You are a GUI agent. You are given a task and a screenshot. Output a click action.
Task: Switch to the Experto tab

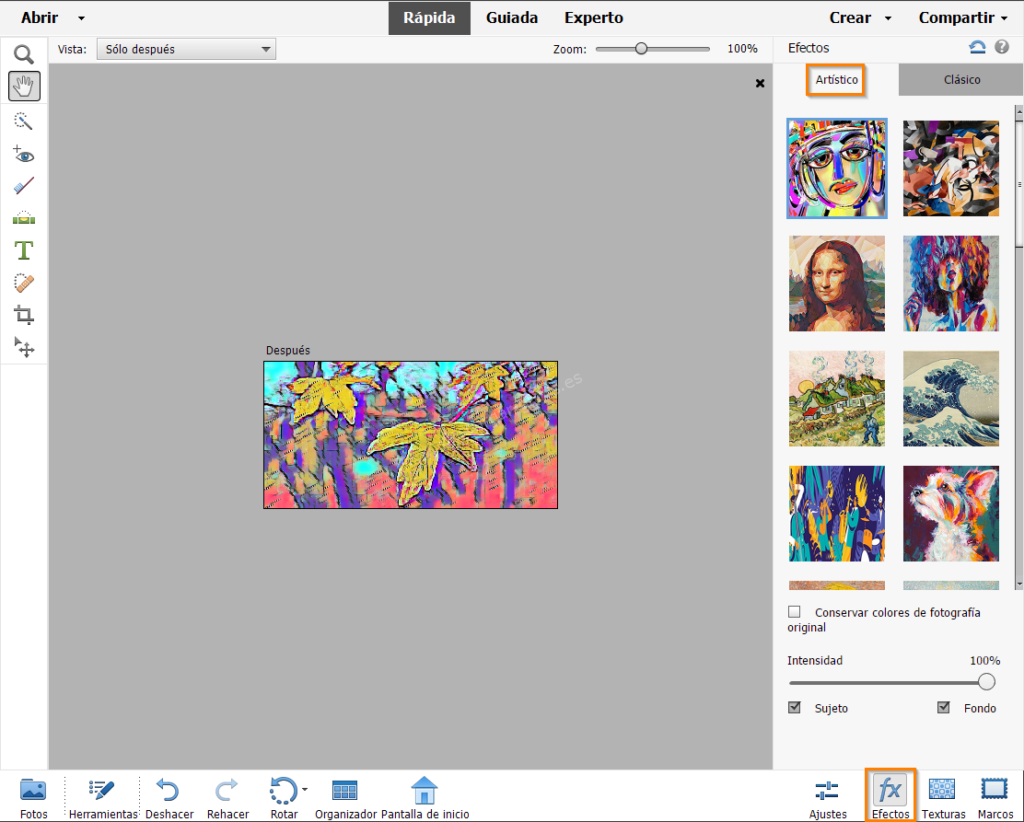pos(593,17)
